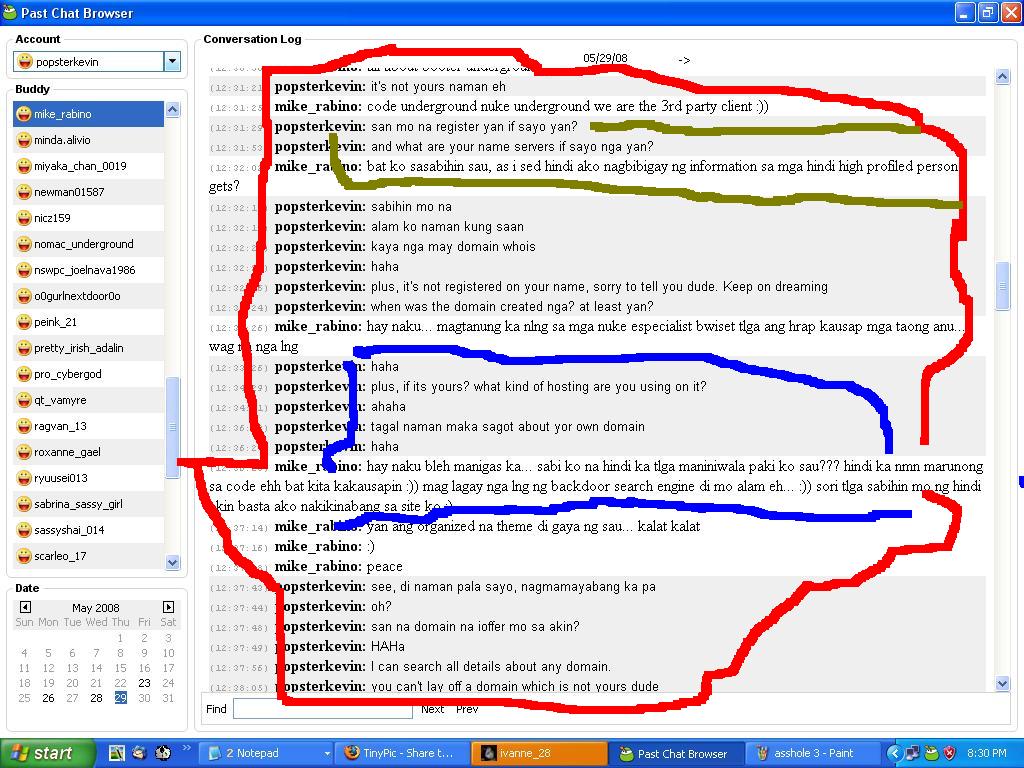Open logs for sabrina_sassy_girl
1024x768 pixels.
point(88,504)
